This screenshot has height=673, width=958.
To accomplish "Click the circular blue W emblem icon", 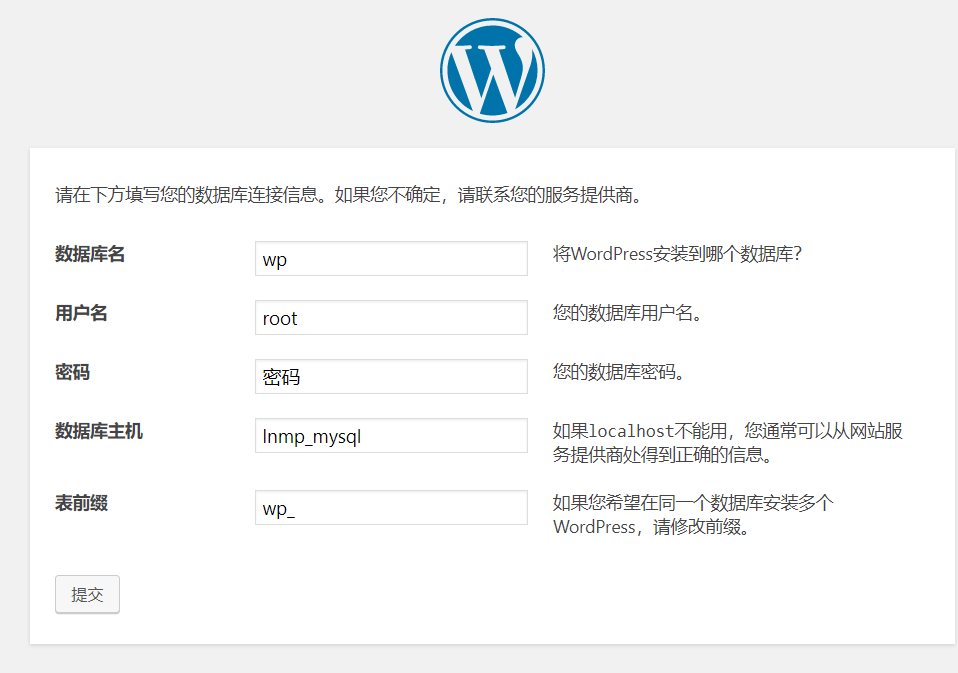I will pos(491,69).
